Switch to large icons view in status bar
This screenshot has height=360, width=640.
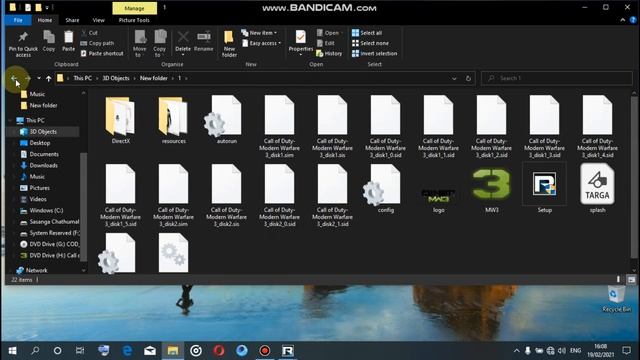(x=631, y=280)
